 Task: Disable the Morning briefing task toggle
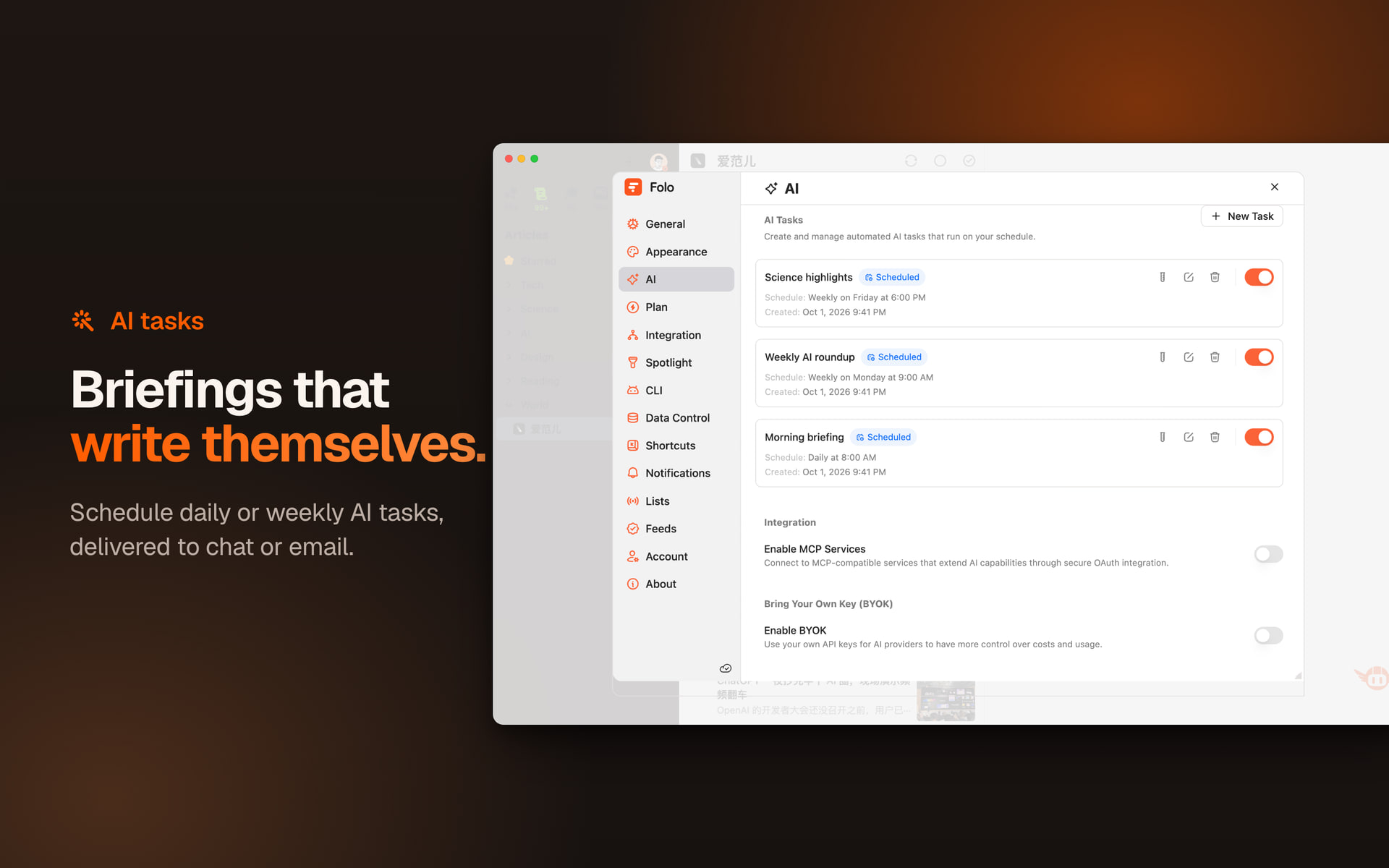(x=1259, y=437)
